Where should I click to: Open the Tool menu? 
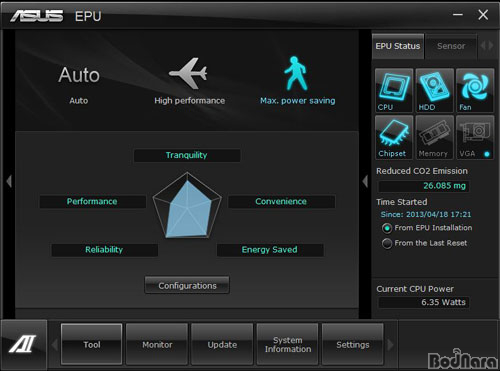point(92,344)
